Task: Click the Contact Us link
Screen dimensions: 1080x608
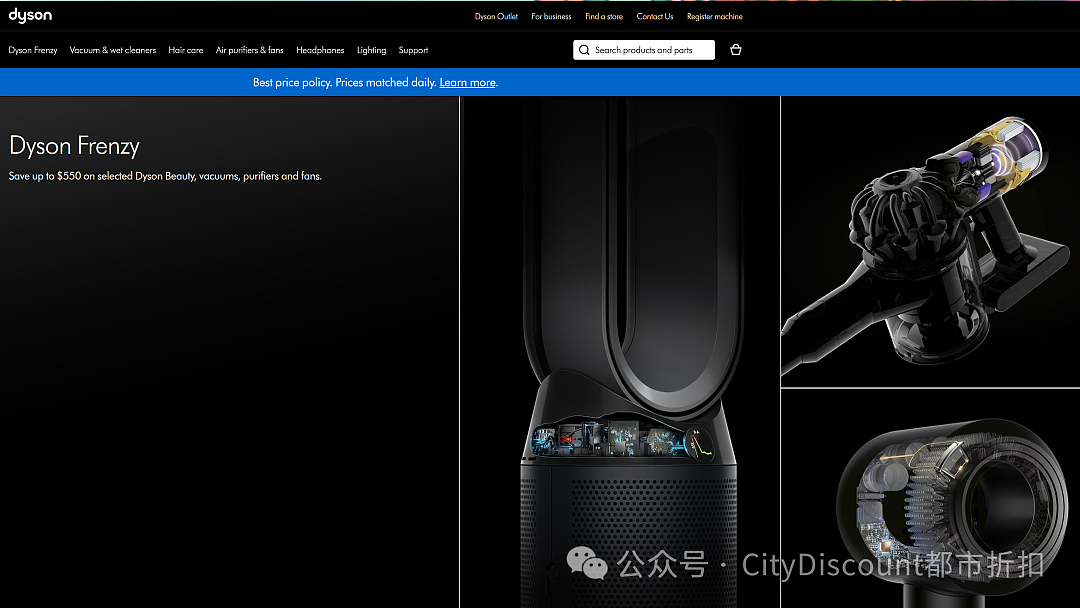Action: 655,17
